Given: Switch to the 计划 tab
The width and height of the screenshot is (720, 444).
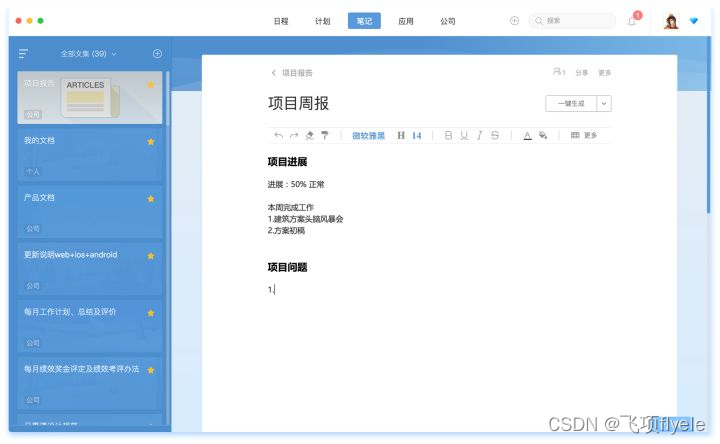Looking at the screenshot, I should coord(322,21).
